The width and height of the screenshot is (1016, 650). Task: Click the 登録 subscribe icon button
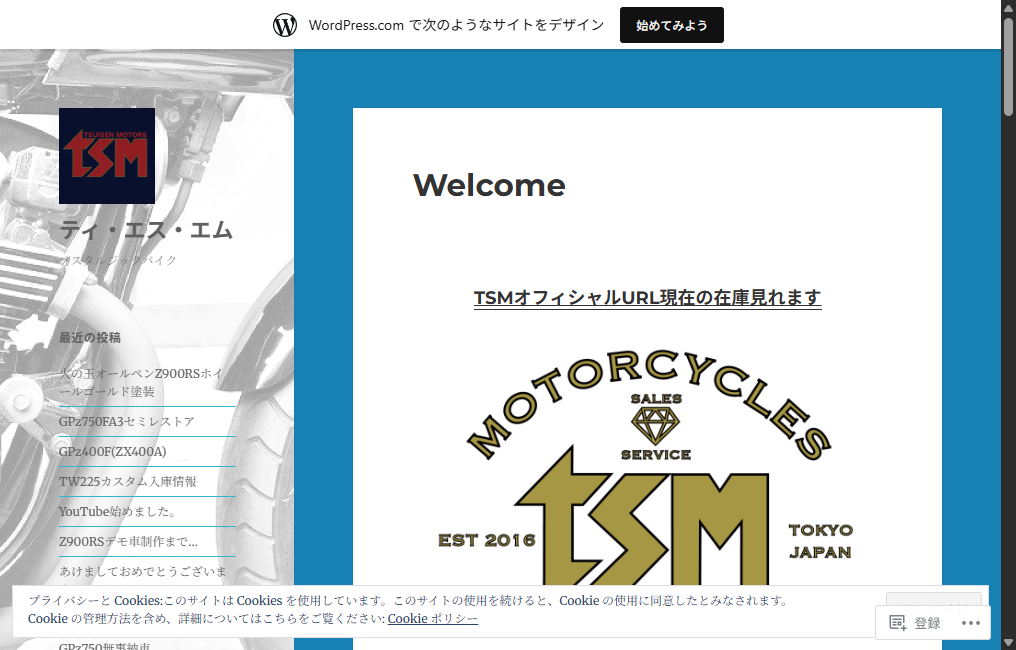(x=914, y=623)
